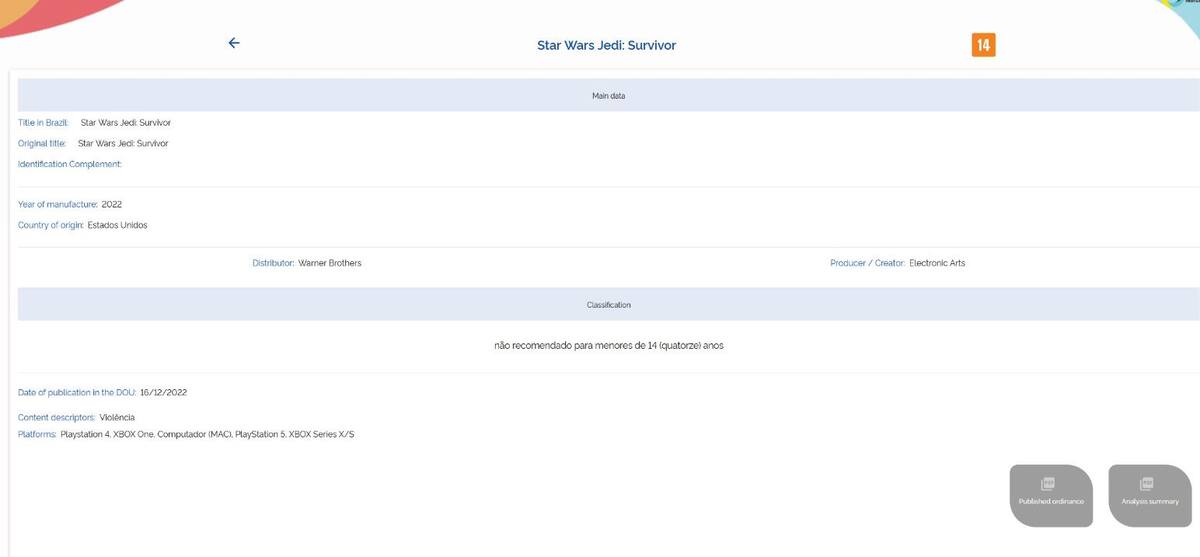1200x557 pixels.
Task: Click the Star Wars Jedi: Survivor page title
Action: tap(607, 45)
